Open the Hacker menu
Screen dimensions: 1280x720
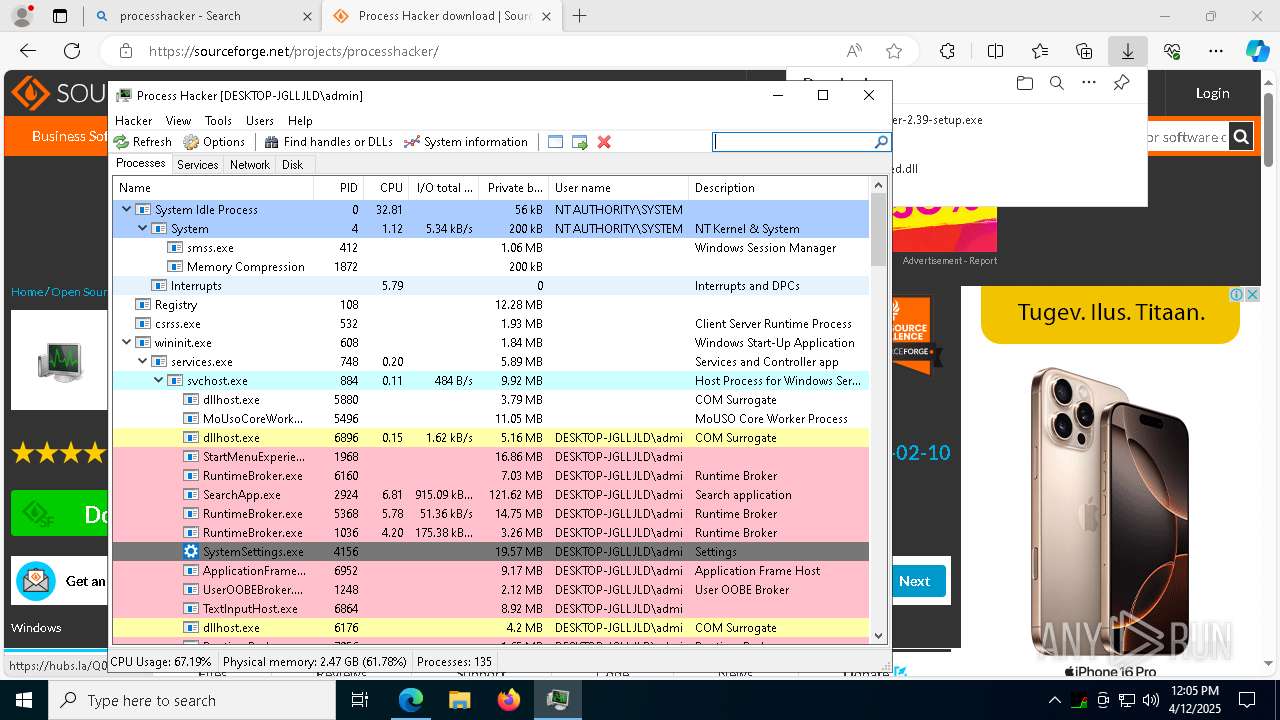133,120
